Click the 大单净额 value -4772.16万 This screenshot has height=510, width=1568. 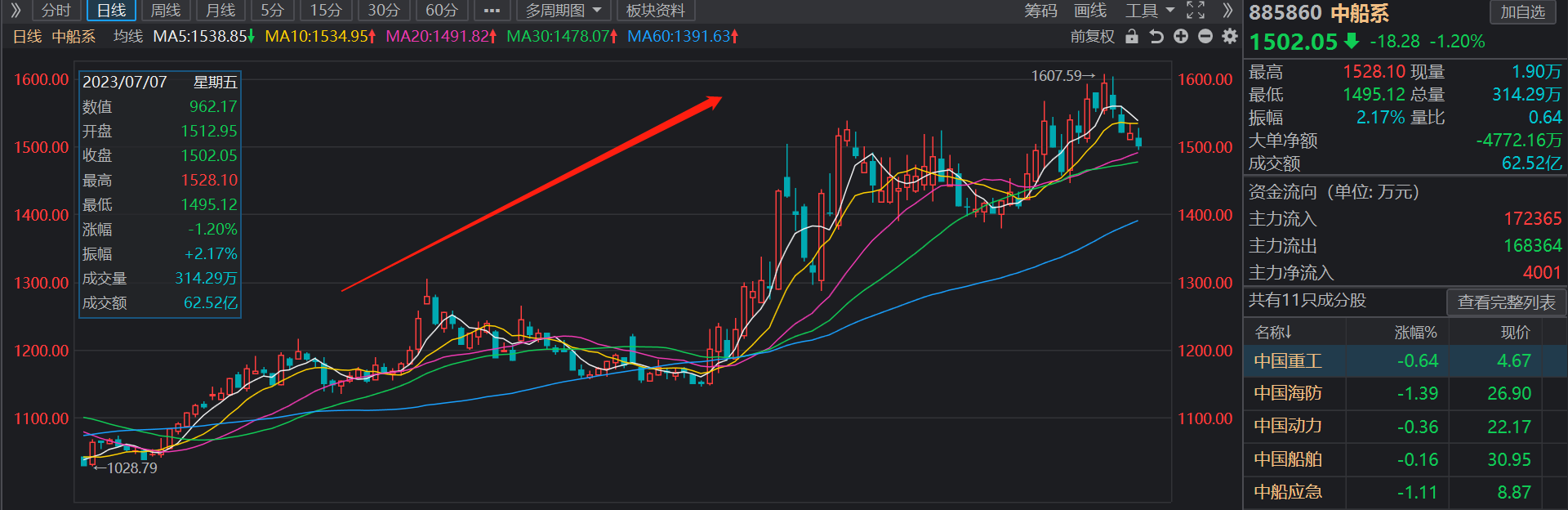tap(1519, 141)
